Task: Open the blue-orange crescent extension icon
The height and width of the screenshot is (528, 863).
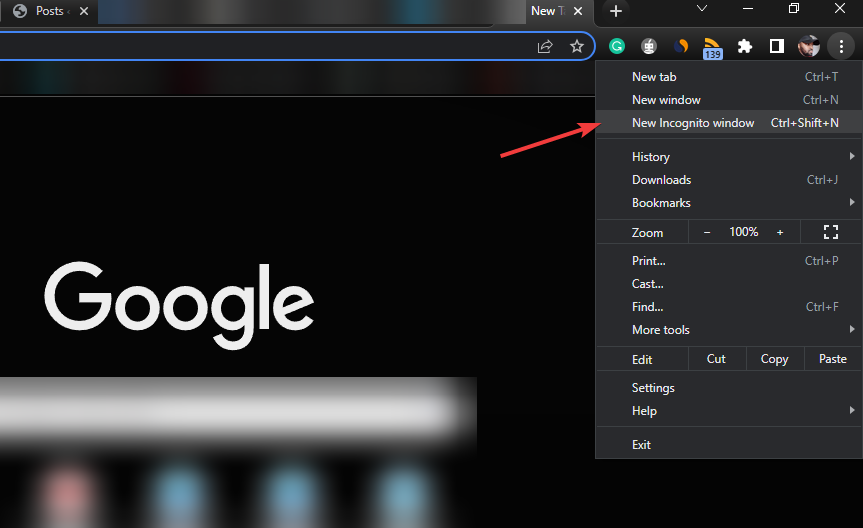Action: [x=681, y=46]
